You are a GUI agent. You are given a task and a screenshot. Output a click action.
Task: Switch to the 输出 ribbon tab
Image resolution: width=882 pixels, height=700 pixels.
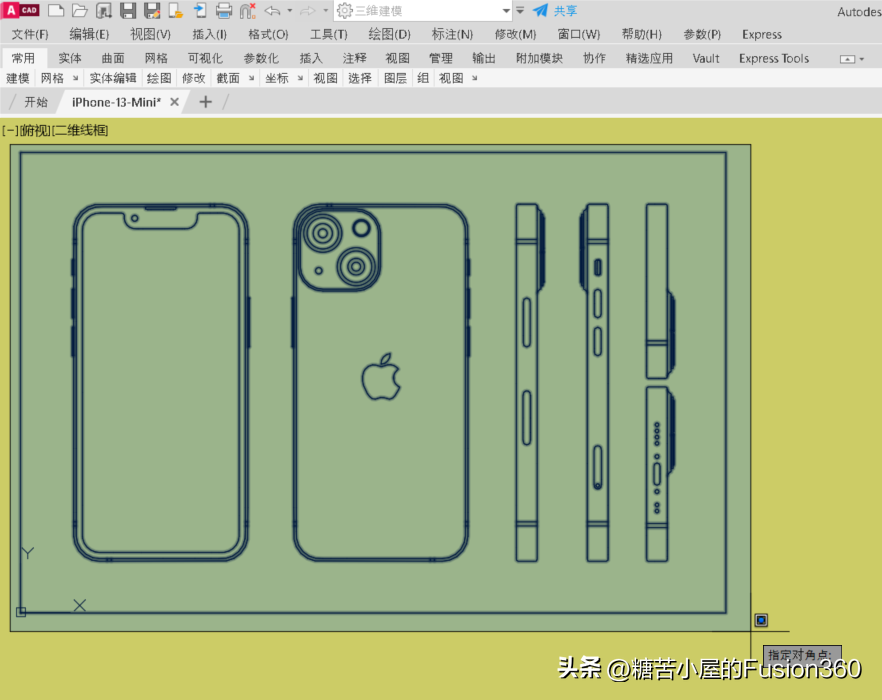pyautogui.click(x=484, y=58)
